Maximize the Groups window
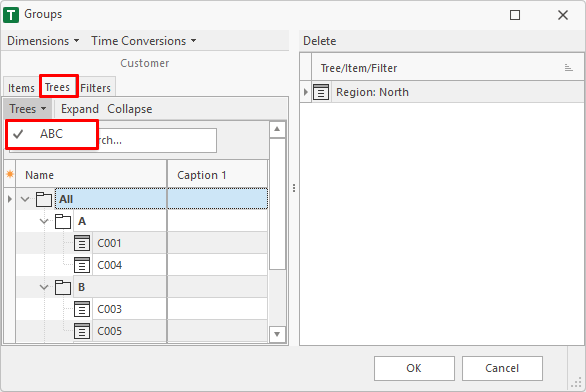Screen dimensions: 586x392 point(515,15)
